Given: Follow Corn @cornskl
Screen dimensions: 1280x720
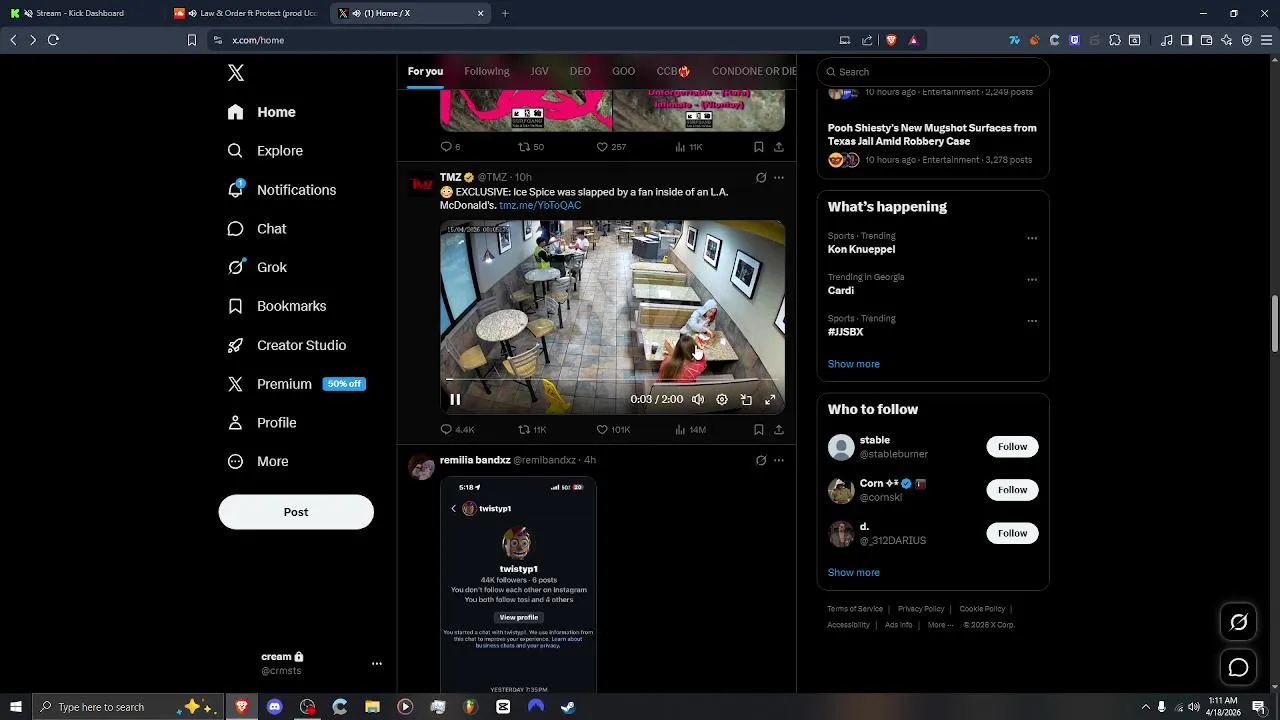Looking at the screenshot, I should (x=1012, y=490).
